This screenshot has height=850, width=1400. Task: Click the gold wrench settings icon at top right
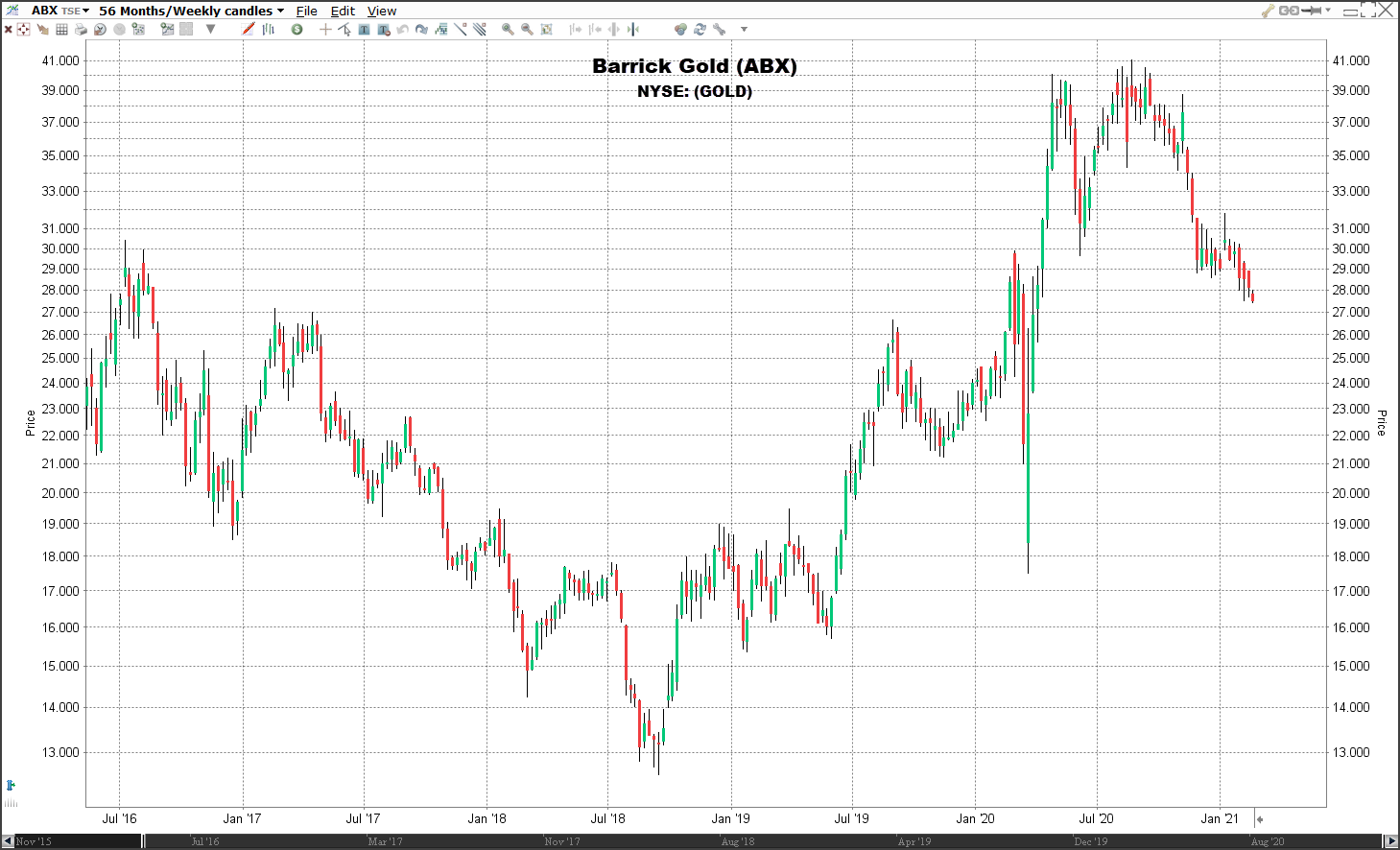[1268, 11]
